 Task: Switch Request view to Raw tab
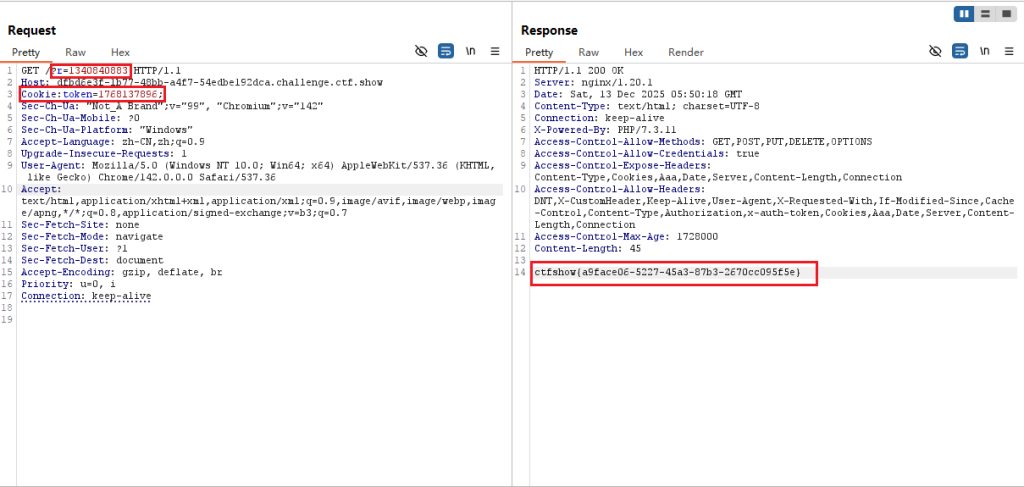(76, 52)
